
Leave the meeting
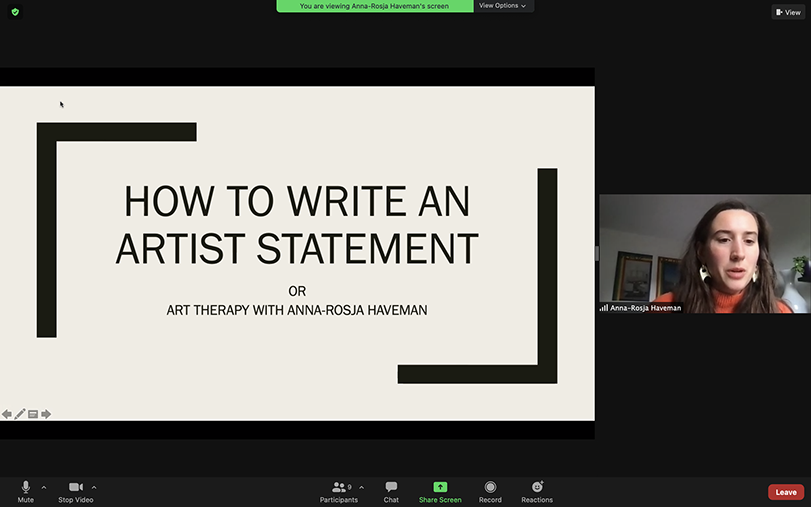pyautogui.click(x=786, y=492)
